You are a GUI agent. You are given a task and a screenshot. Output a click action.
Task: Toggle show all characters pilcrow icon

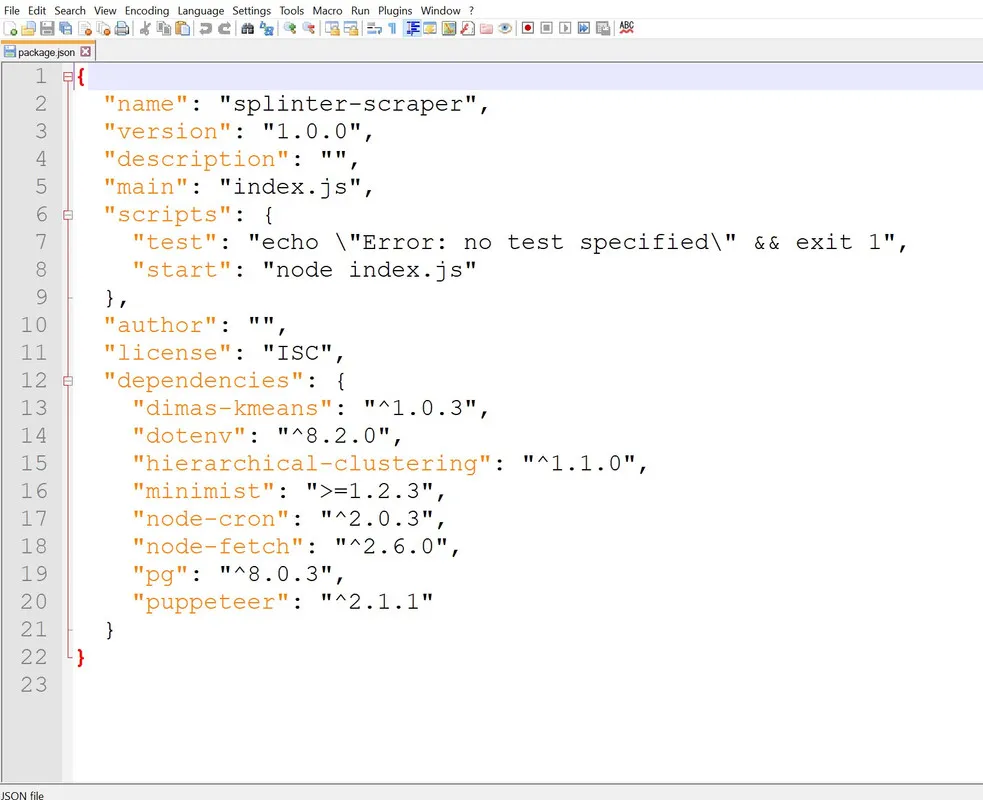pos(393,28)
